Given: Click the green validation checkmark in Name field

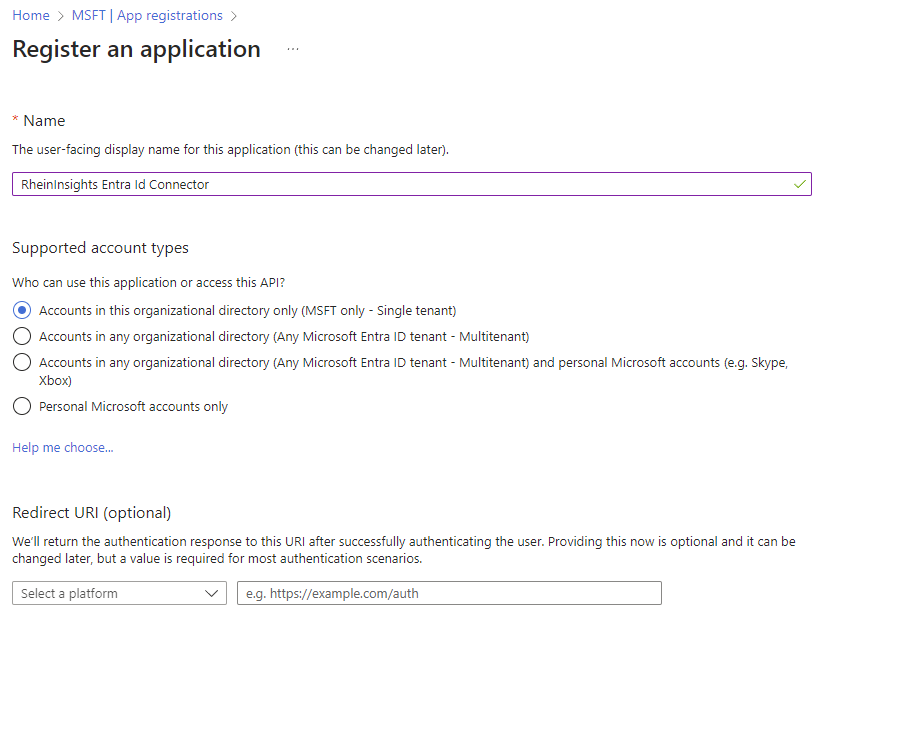Looking at the screenshot, I should [799, 185].
